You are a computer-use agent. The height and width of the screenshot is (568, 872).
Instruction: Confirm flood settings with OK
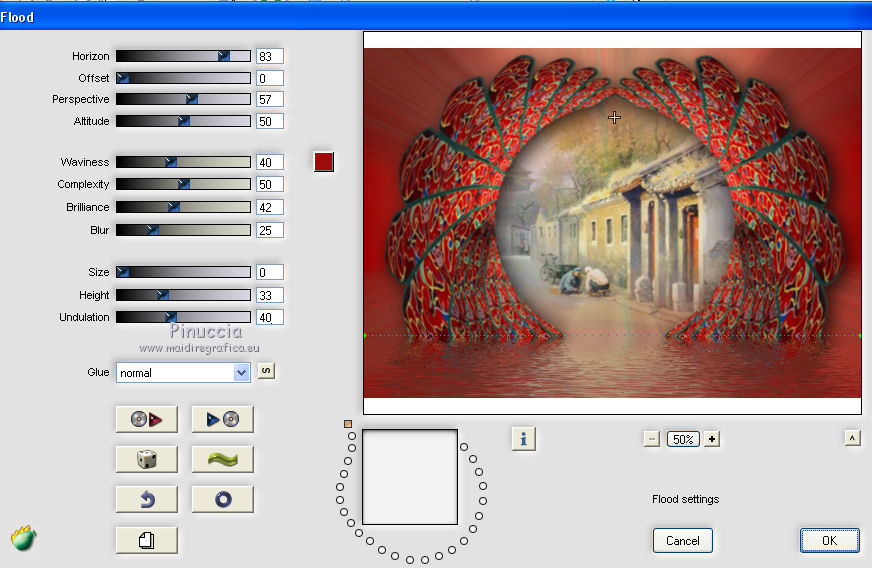830,541
